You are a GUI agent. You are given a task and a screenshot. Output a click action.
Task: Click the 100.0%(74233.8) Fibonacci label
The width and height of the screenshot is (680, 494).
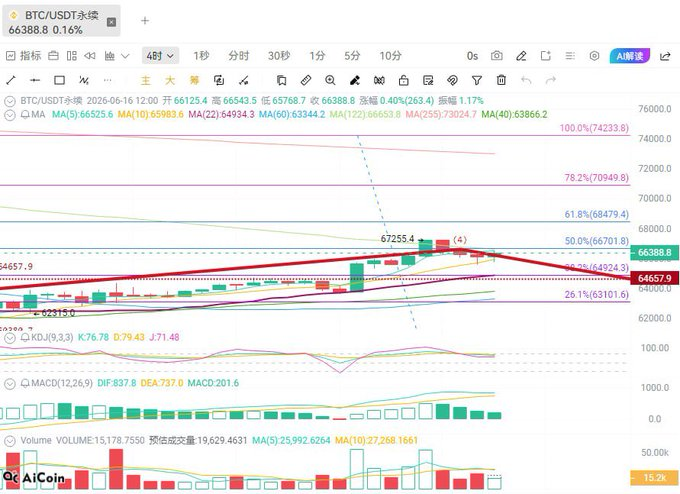[x=594, y=128]
